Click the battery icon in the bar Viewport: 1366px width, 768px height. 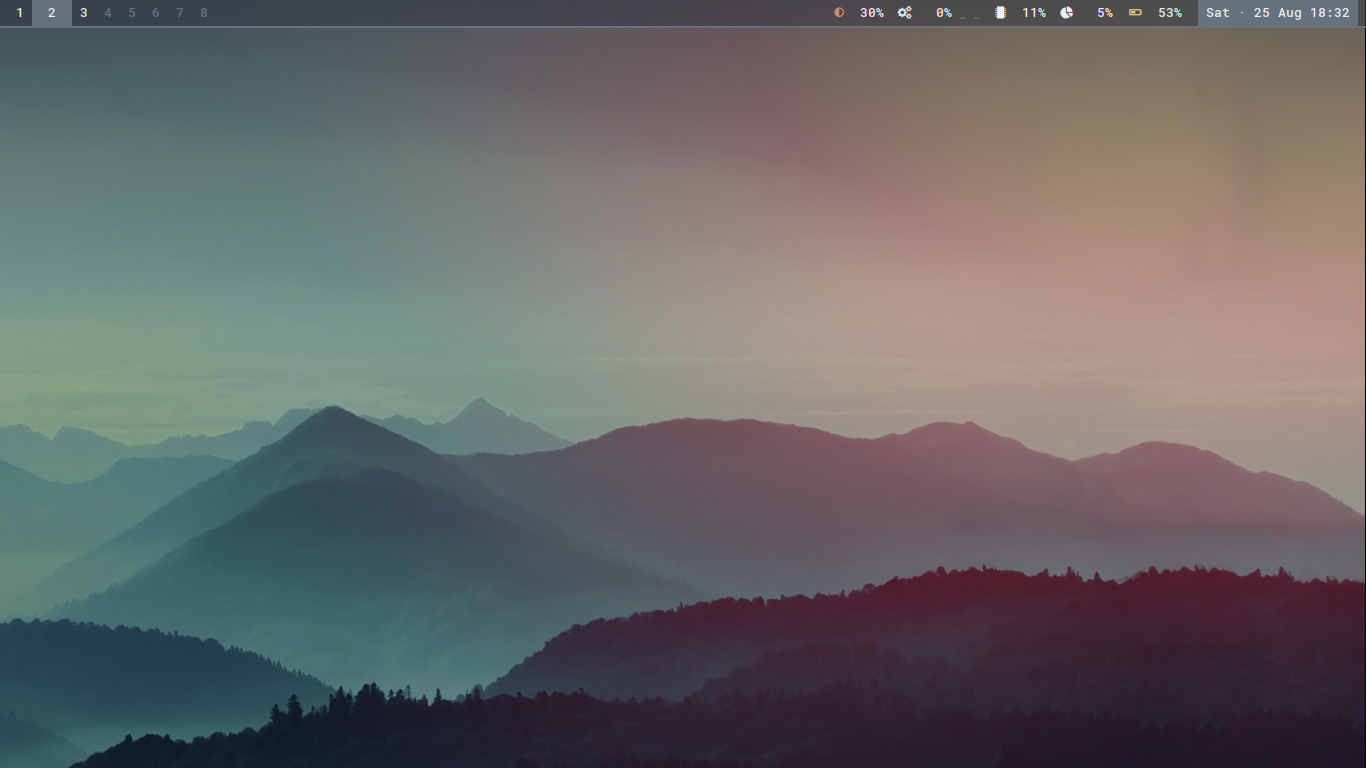tap(1135, 13)
